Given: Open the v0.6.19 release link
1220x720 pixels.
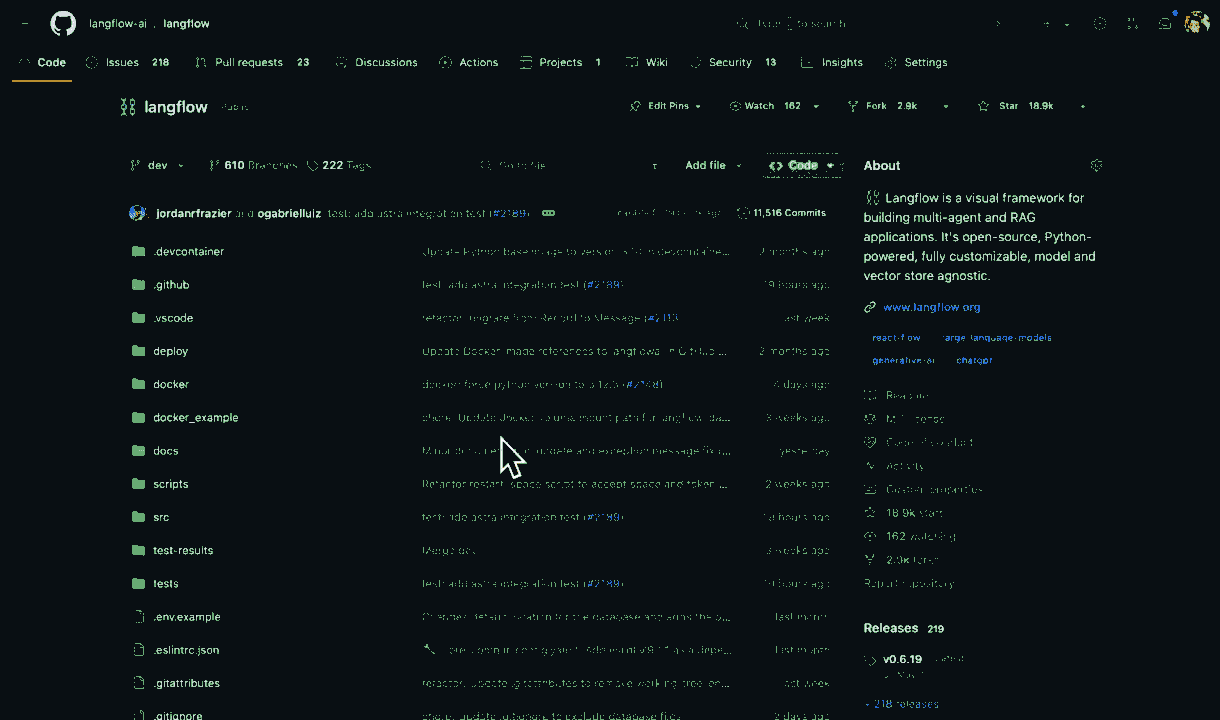Looking at the screenshot, I should coord(902,660).
